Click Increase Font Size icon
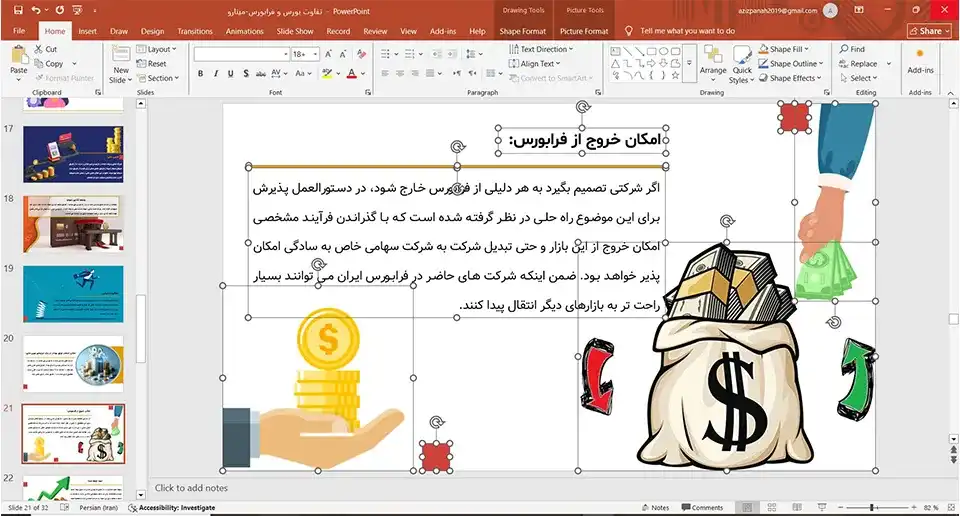 pyautogui.click(x=328, y=54)
